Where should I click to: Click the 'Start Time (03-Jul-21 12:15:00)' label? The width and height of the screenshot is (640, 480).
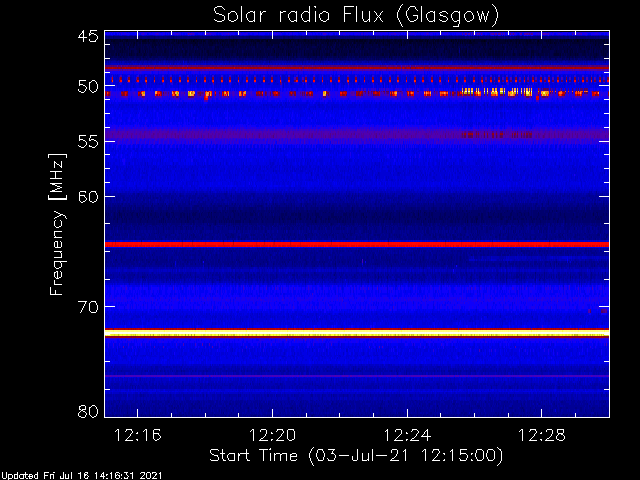pyautogui.click(x=356, y=456)
